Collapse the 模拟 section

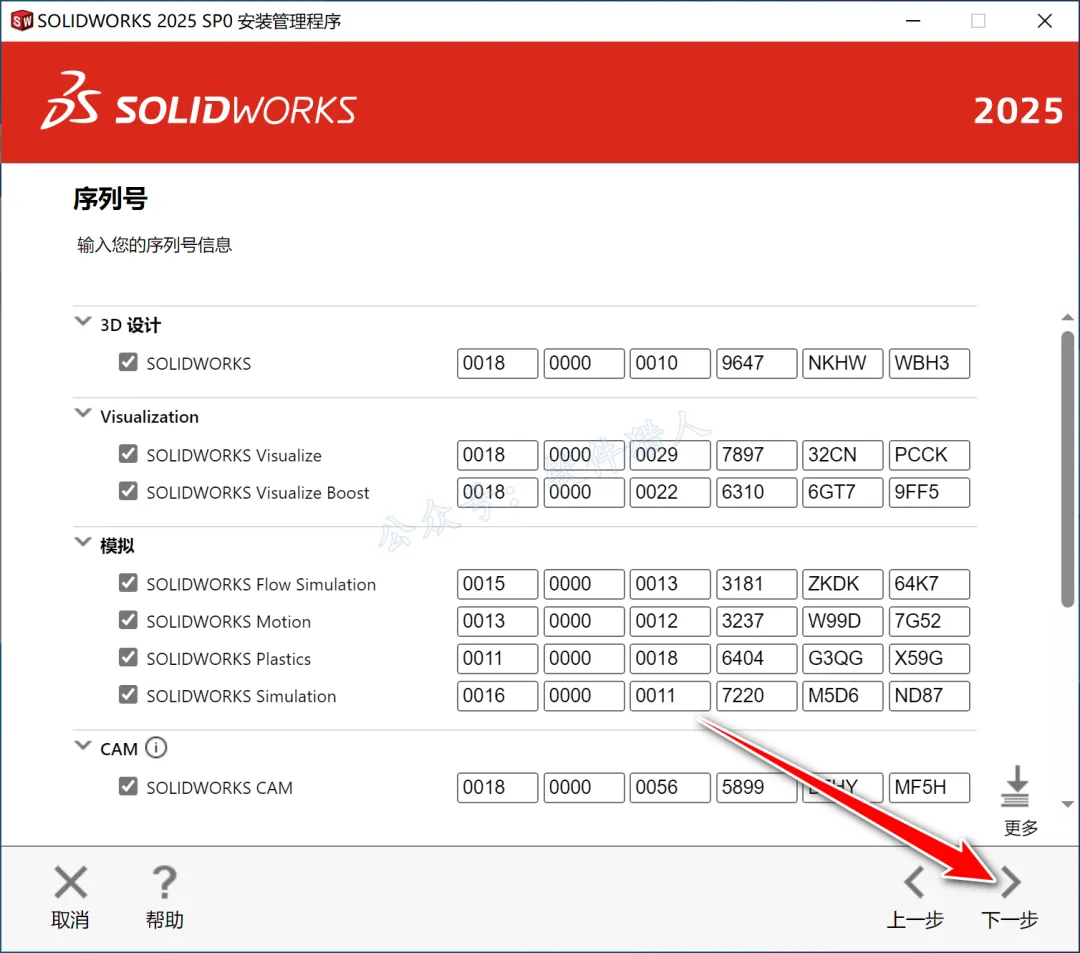[83, 542]
